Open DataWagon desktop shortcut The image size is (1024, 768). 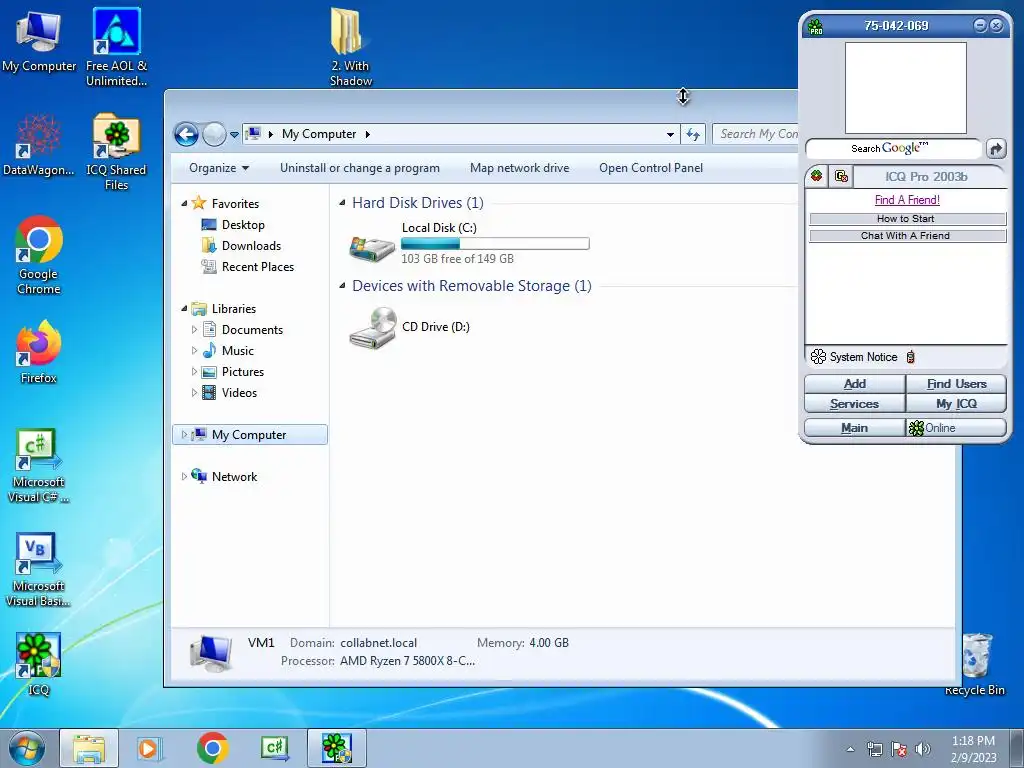39,145
